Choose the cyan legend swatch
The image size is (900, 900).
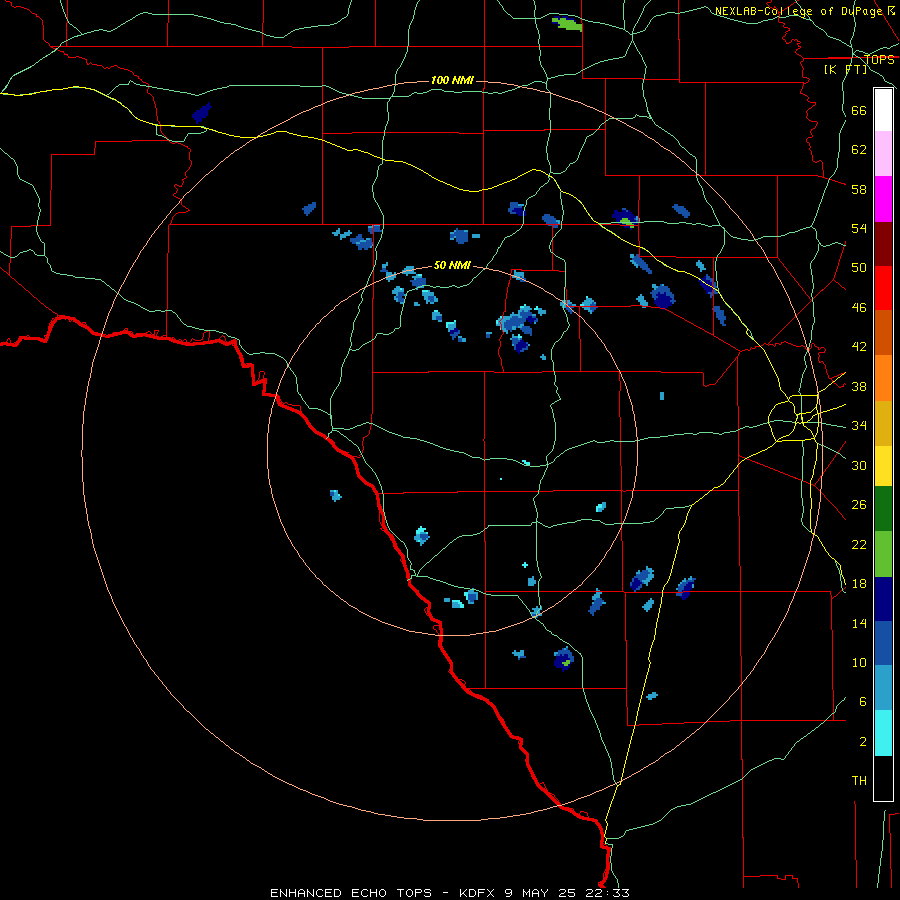click(x=883, y=733)
